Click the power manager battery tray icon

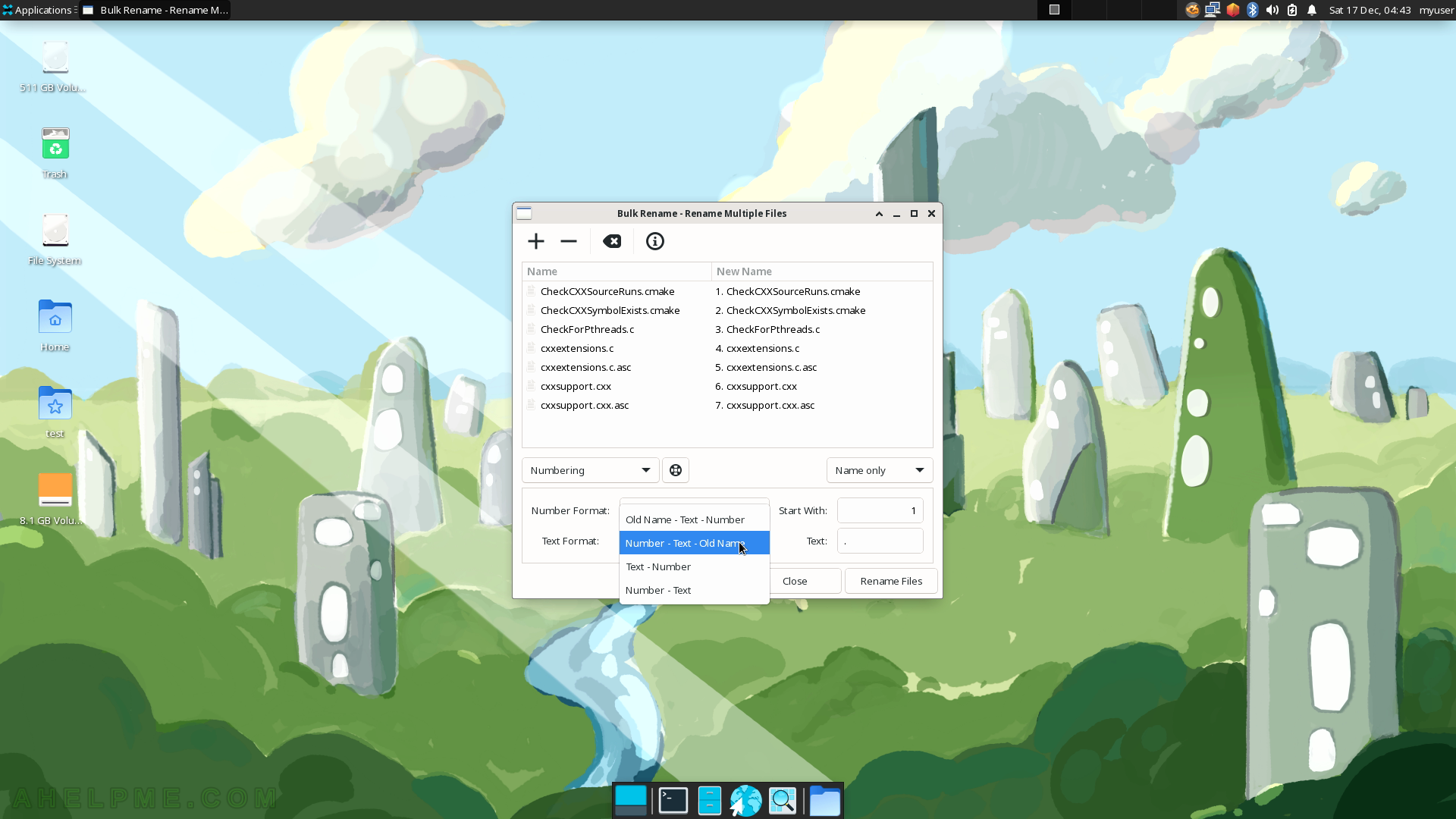1292,10
